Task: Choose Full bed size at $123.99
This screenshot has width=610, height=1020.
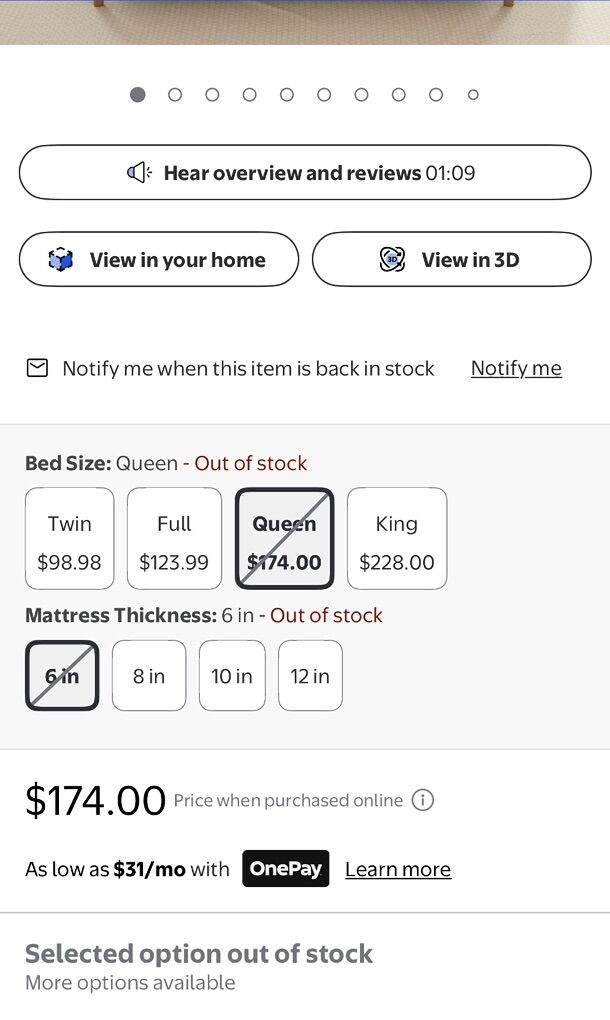Action: [174, 539]
